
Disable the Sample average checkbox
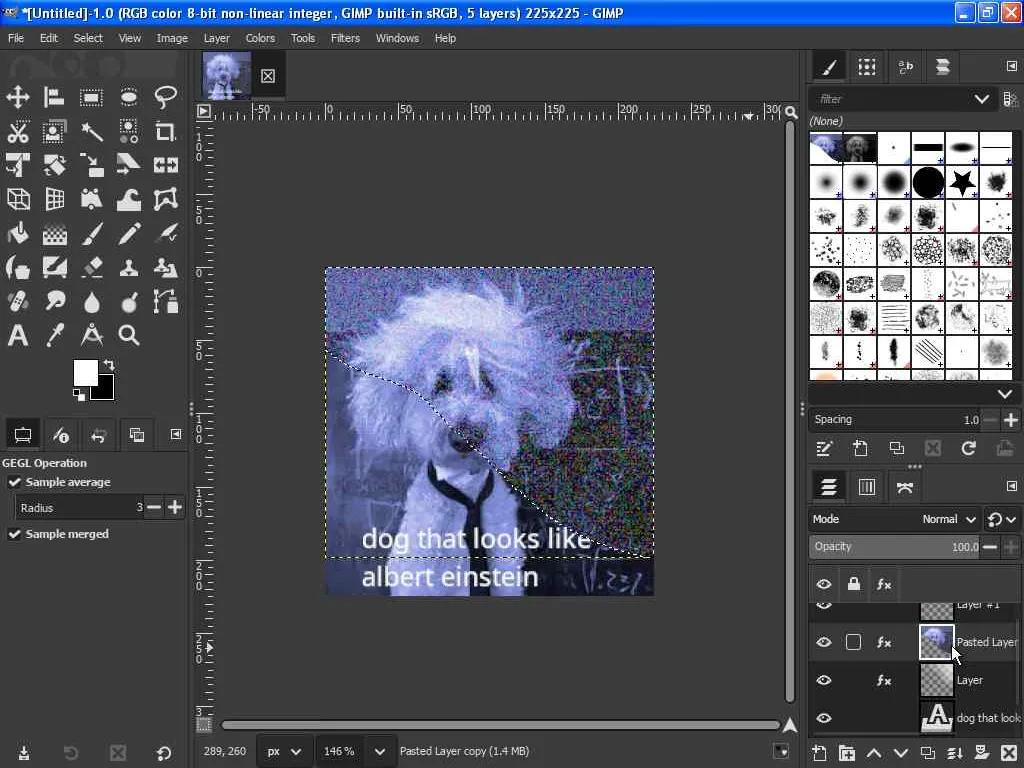[15, 482]
